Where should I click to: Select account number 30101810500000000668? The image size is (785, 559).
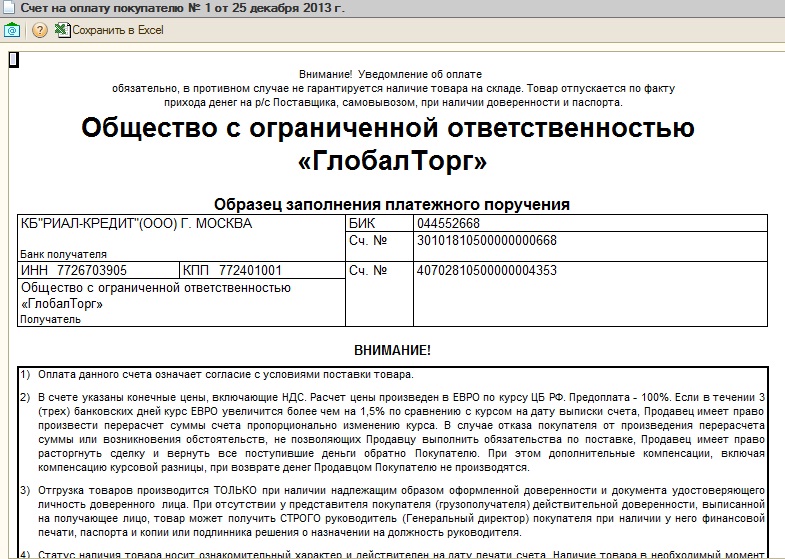tap(487, 241)
